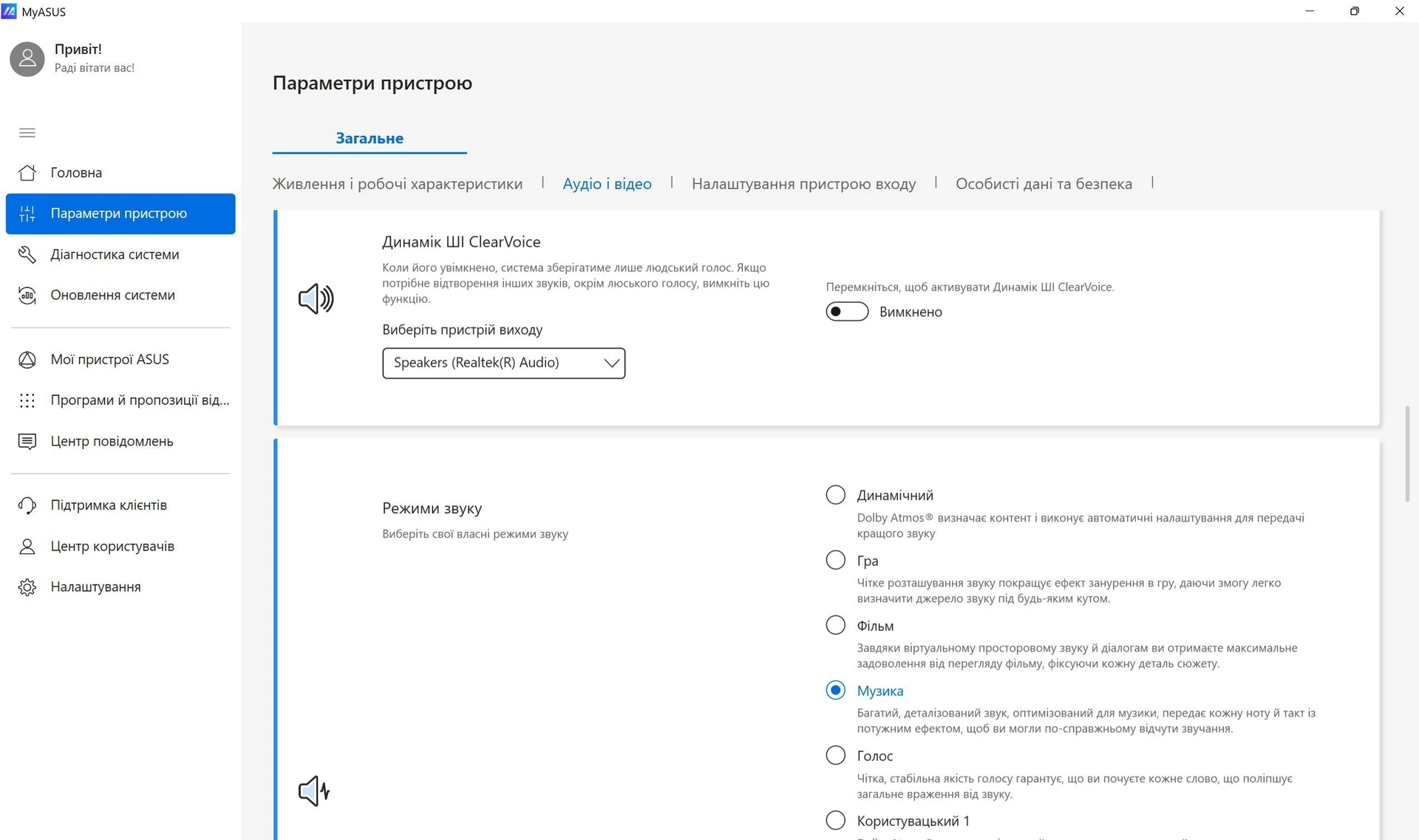Image resolution: width=1419 pixels, height=840 pixels.
Task: Click the Вимкнено toggle status label
Action: (x=911, y=312)
